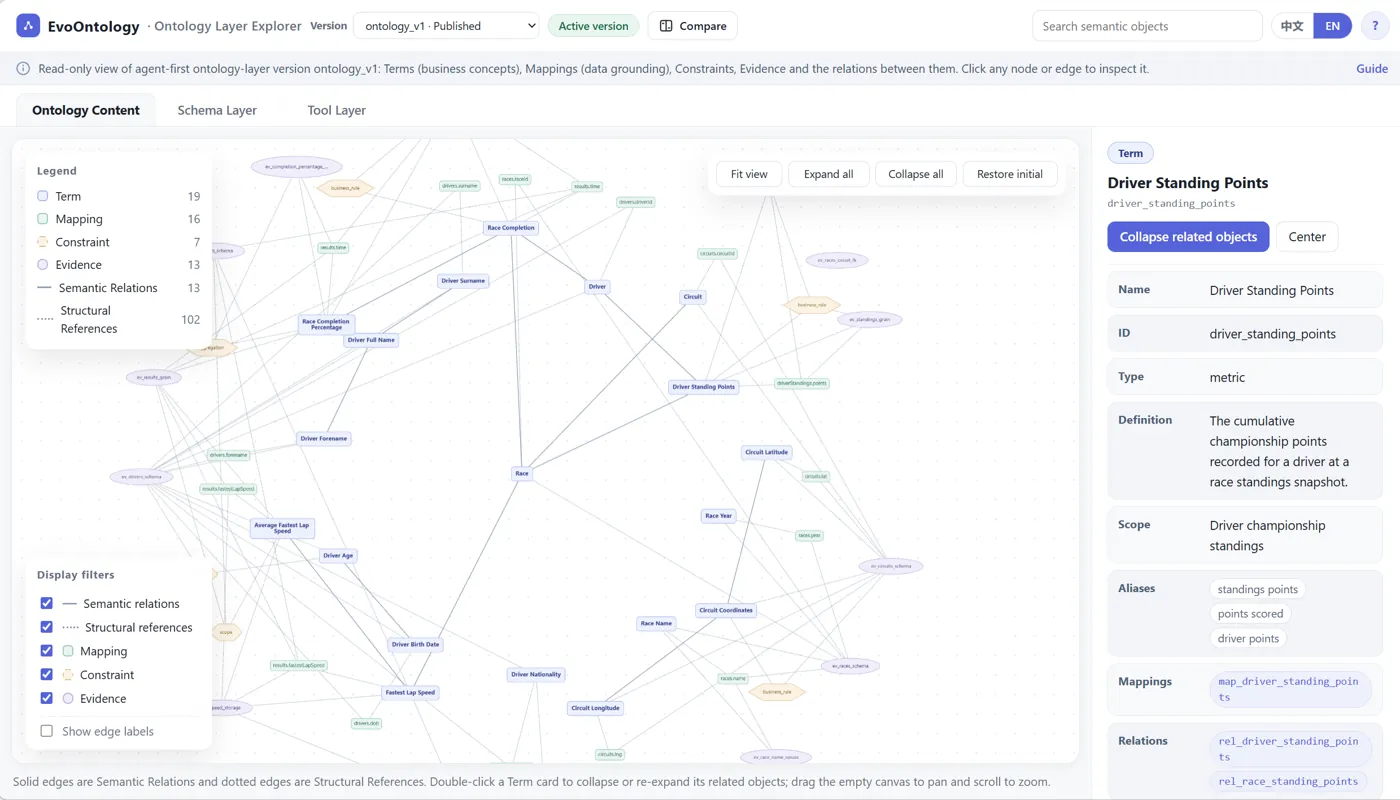Toggle Semantic relations display filter
Image resolution: width=1400 pixels, height=800 pixels.
coord(46,603)
